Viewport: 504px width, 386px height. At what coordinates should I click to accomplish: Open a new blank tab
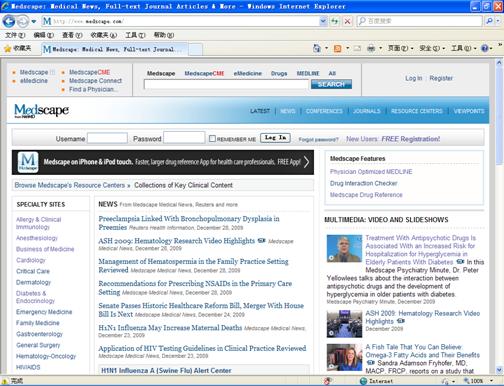[x=195, y=50]
